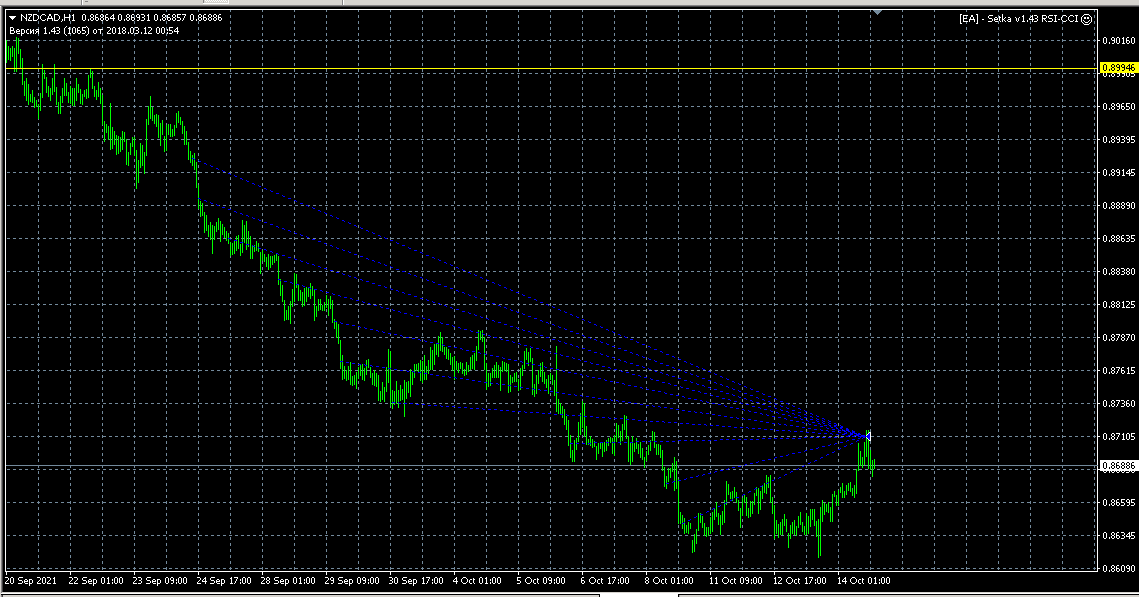The height and width of the screenshot is (597, 1139).
Task: Click price scale value 0.87615
Action: [x=1119, y=370]
